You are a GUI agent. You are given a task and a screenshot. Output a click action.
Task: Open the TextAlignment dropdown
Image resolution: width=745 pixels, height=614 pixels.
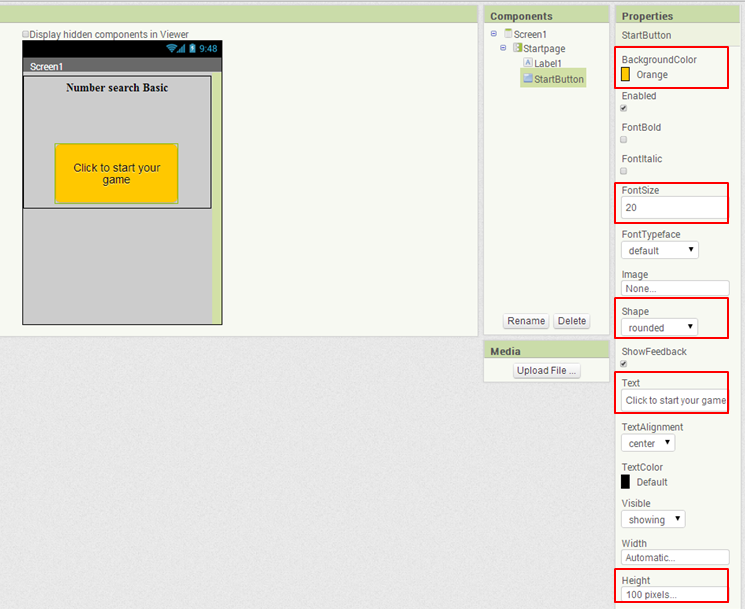coord(648,443)
